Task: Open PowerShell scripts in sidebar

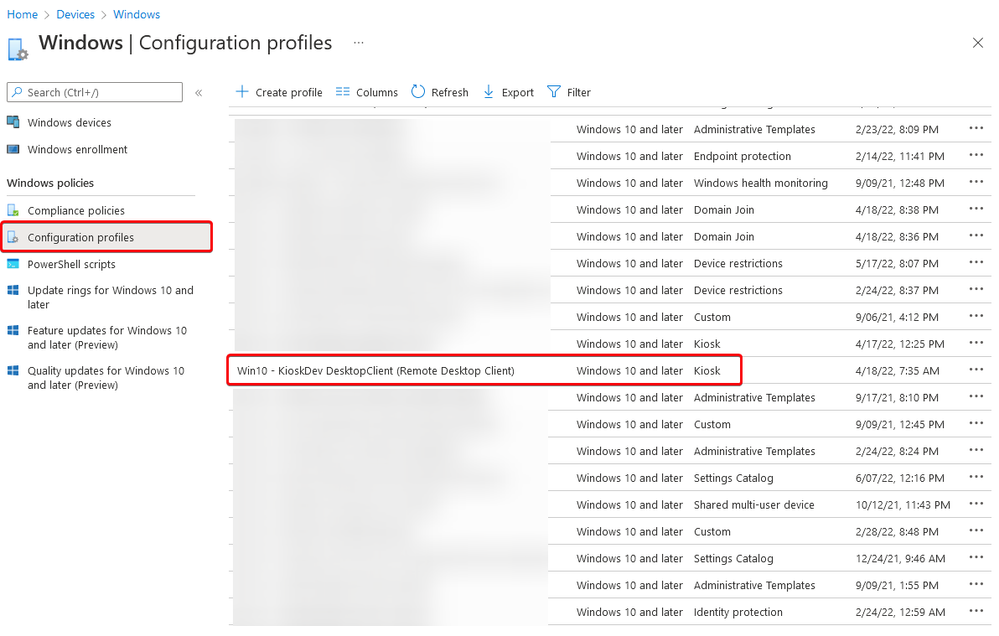Action: tap(71, 264)
